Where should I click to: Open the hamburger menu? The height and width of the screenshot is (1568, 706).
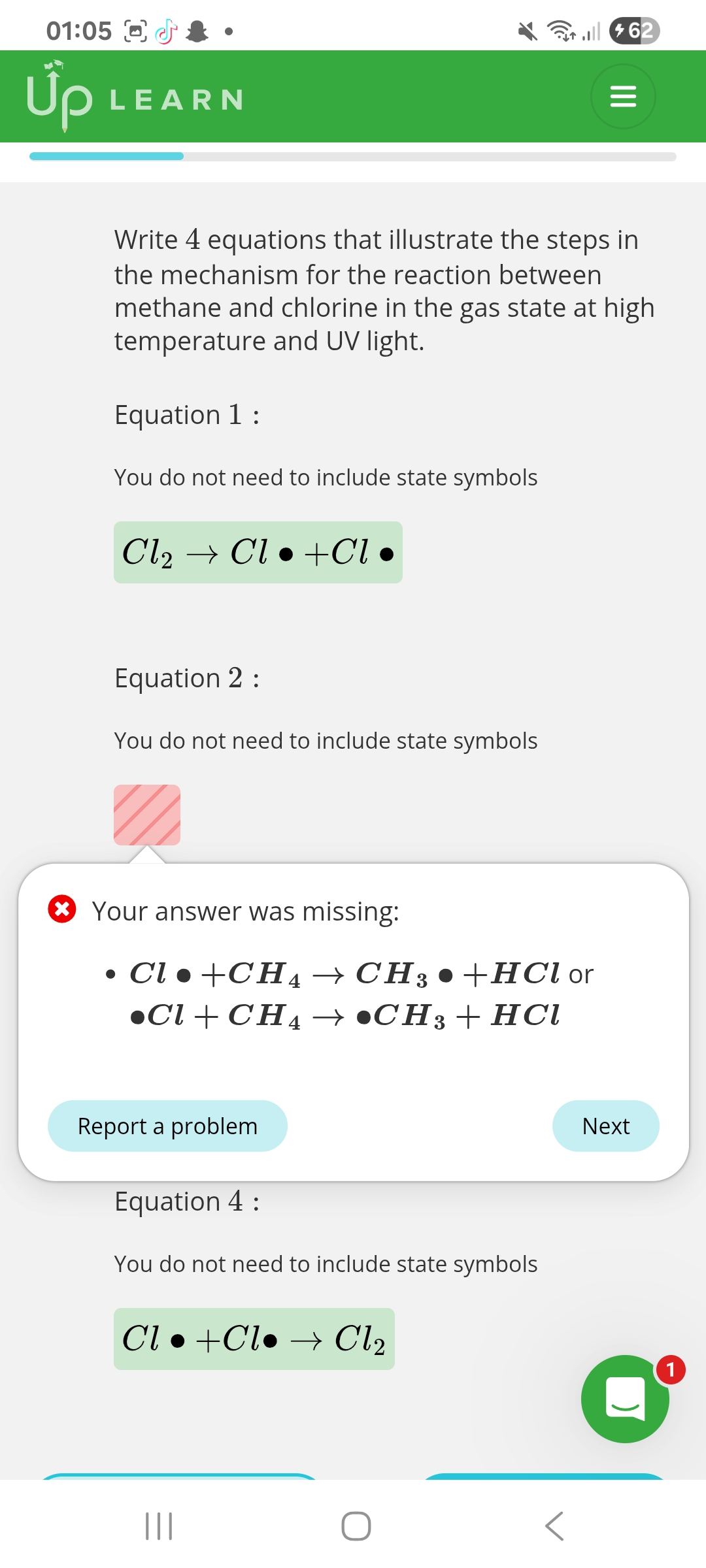click(x=622, y=97)
